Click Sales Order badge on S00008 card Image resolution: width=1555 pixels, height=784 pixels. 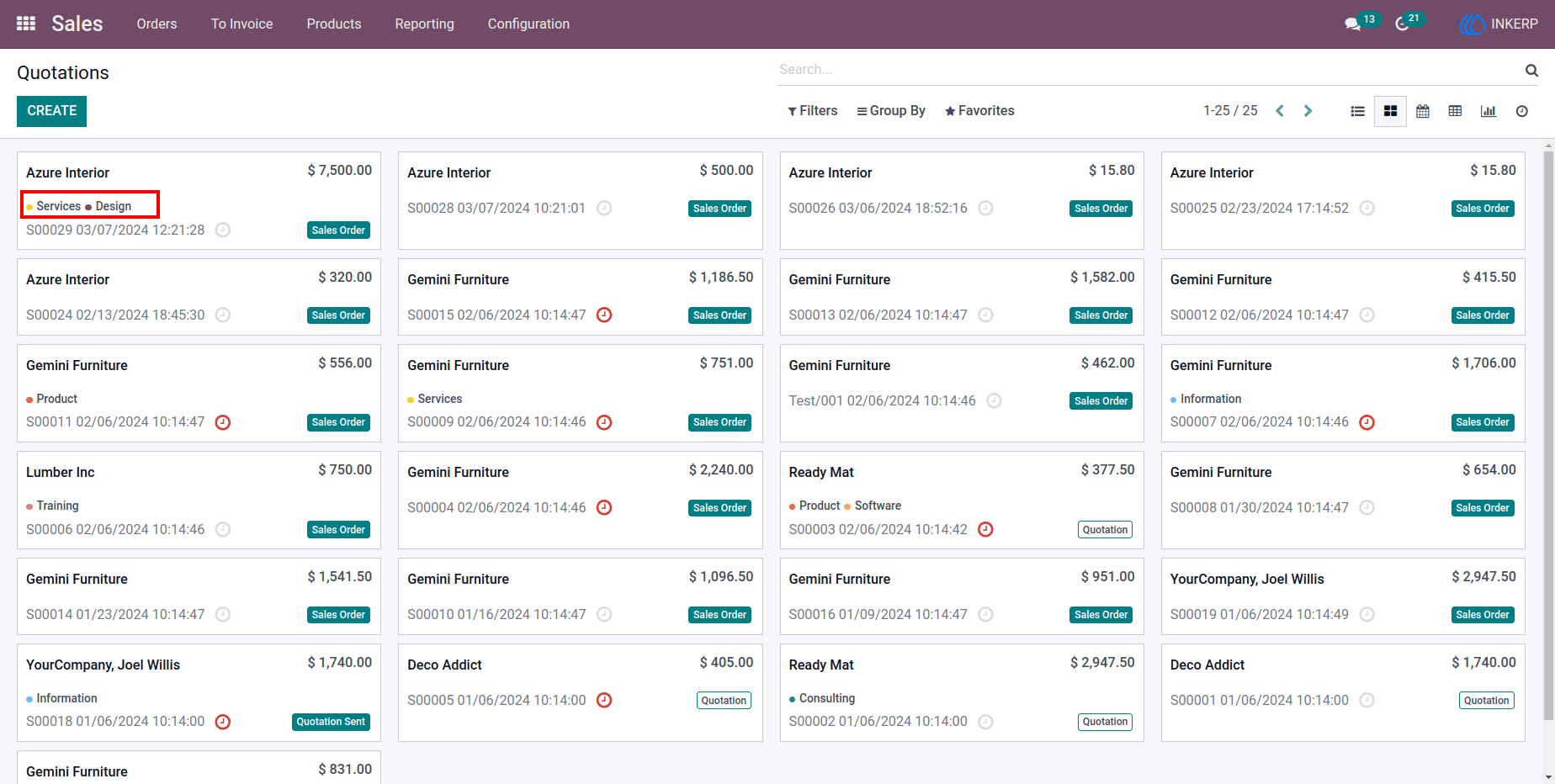[1483, 508]
